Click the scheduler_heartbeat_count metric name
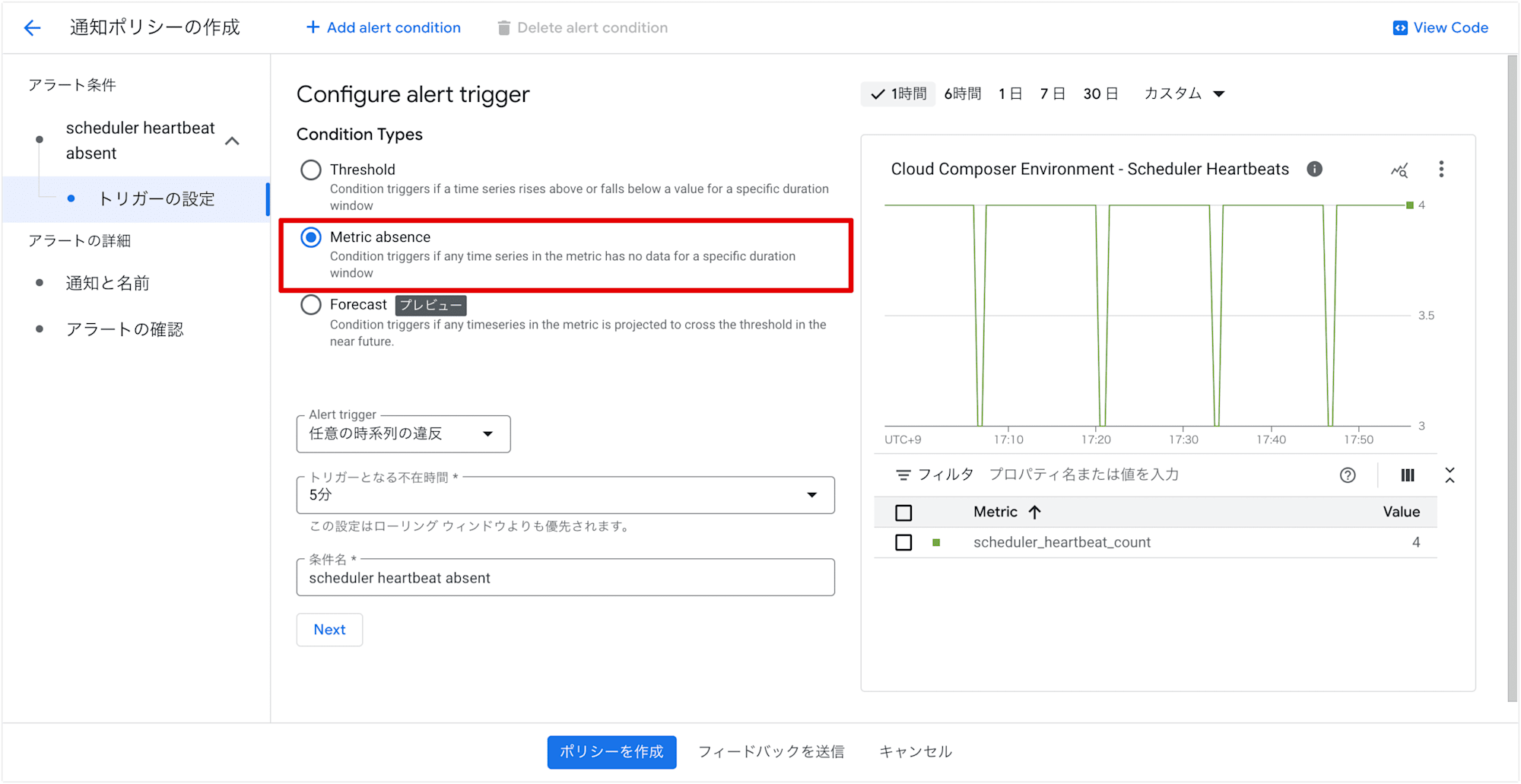 (1062, 542)
